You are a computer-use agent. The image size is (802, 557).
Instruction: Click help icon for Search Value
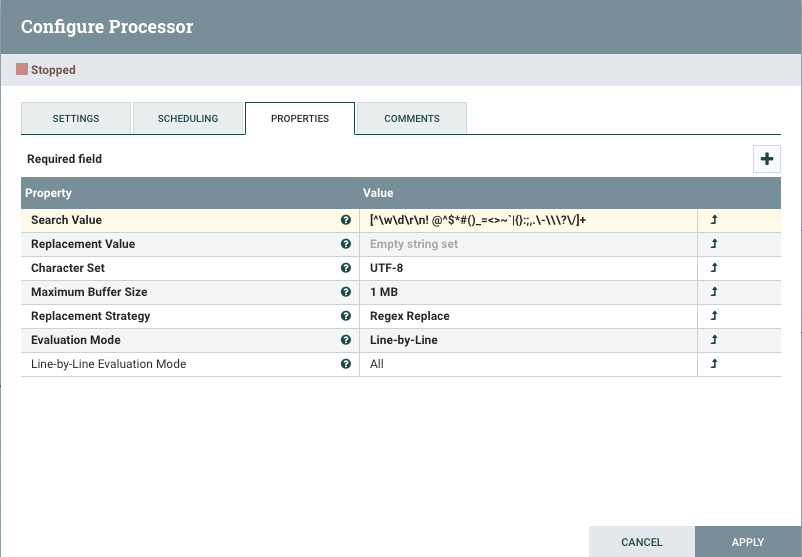point(346,220)
